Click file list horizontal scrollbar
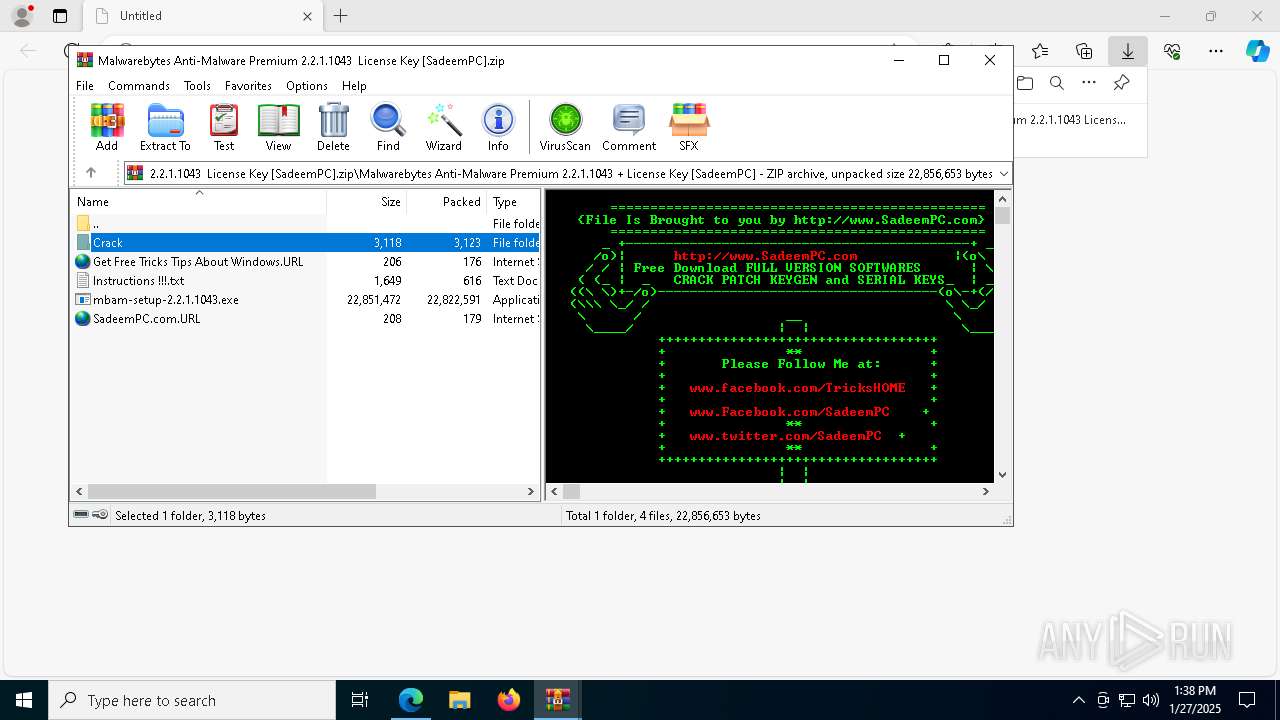The image size is (1280, 720). click(x=231, y=491)
